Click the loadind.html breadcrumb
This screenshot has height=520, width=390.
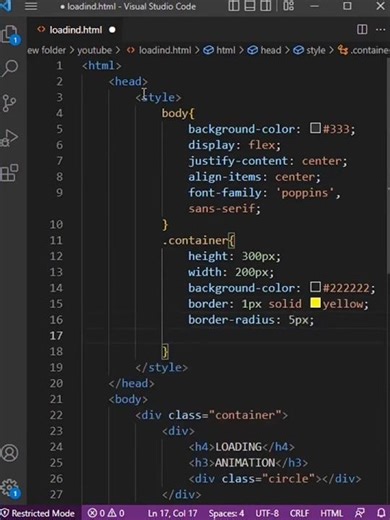tap(160, 50)
